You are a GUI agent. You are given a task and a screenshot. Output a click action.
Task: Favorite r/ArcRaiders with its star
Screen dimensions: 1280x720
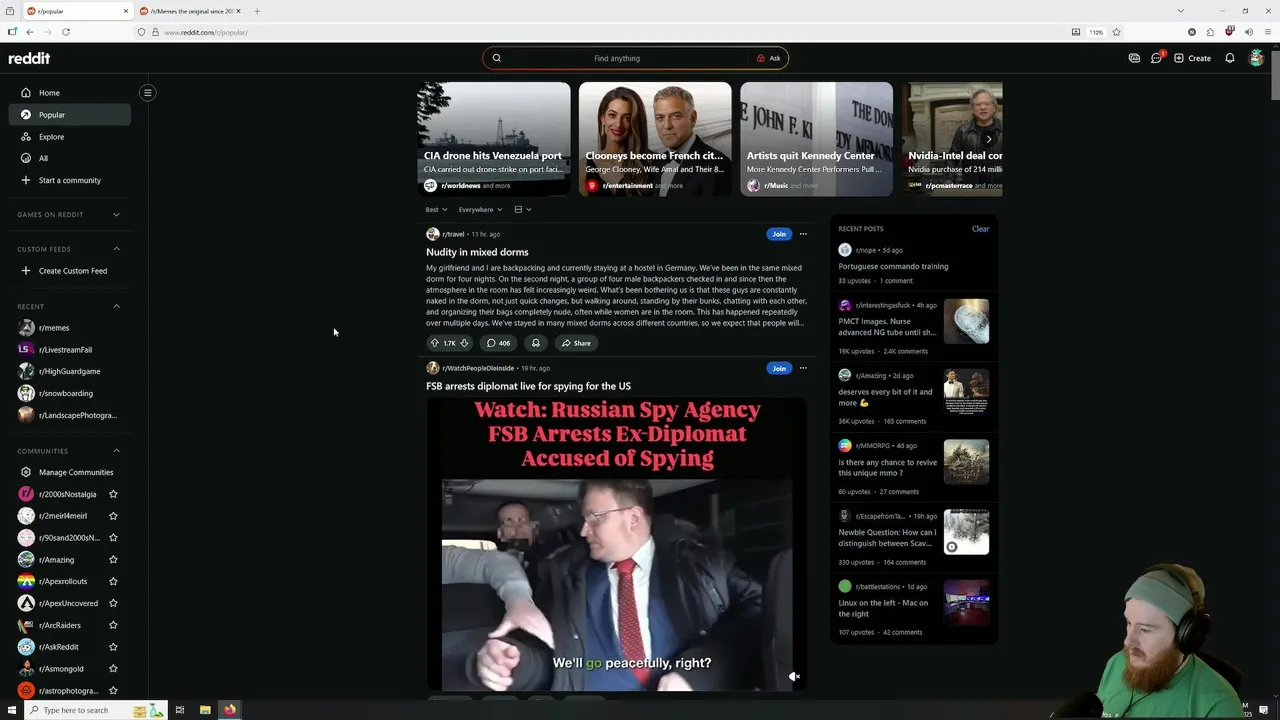[113, 625]
